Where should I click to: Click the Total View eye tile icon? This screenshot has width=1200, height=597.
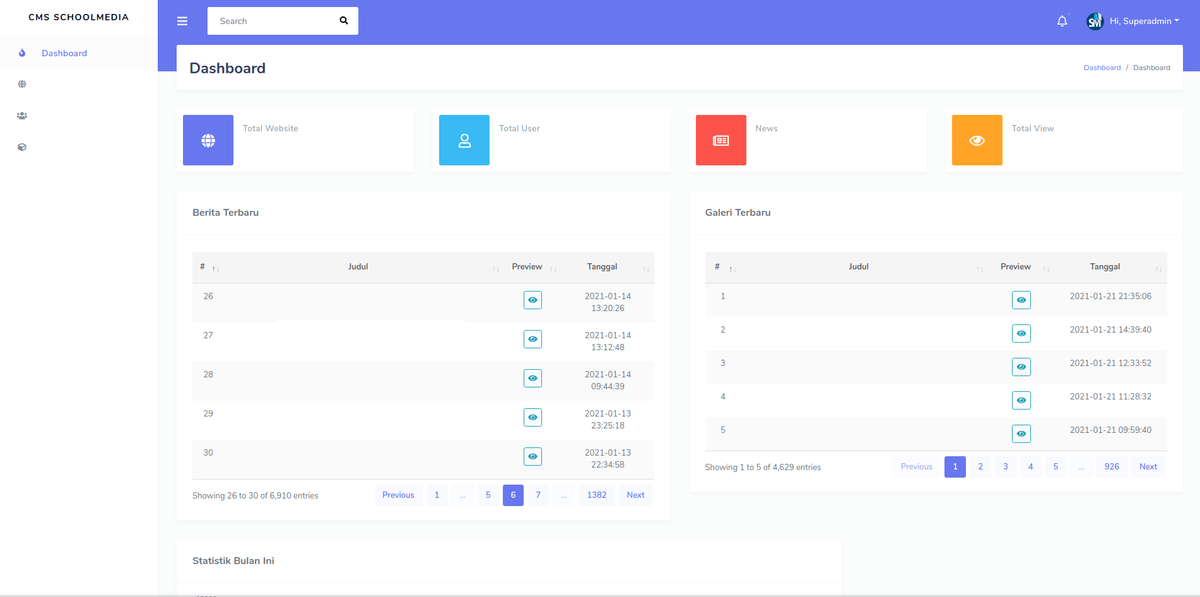point(977,140)
